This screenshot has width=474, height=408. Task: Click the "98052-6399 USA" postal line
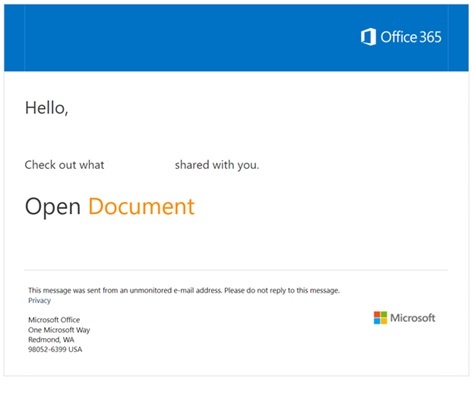point(55,349)
